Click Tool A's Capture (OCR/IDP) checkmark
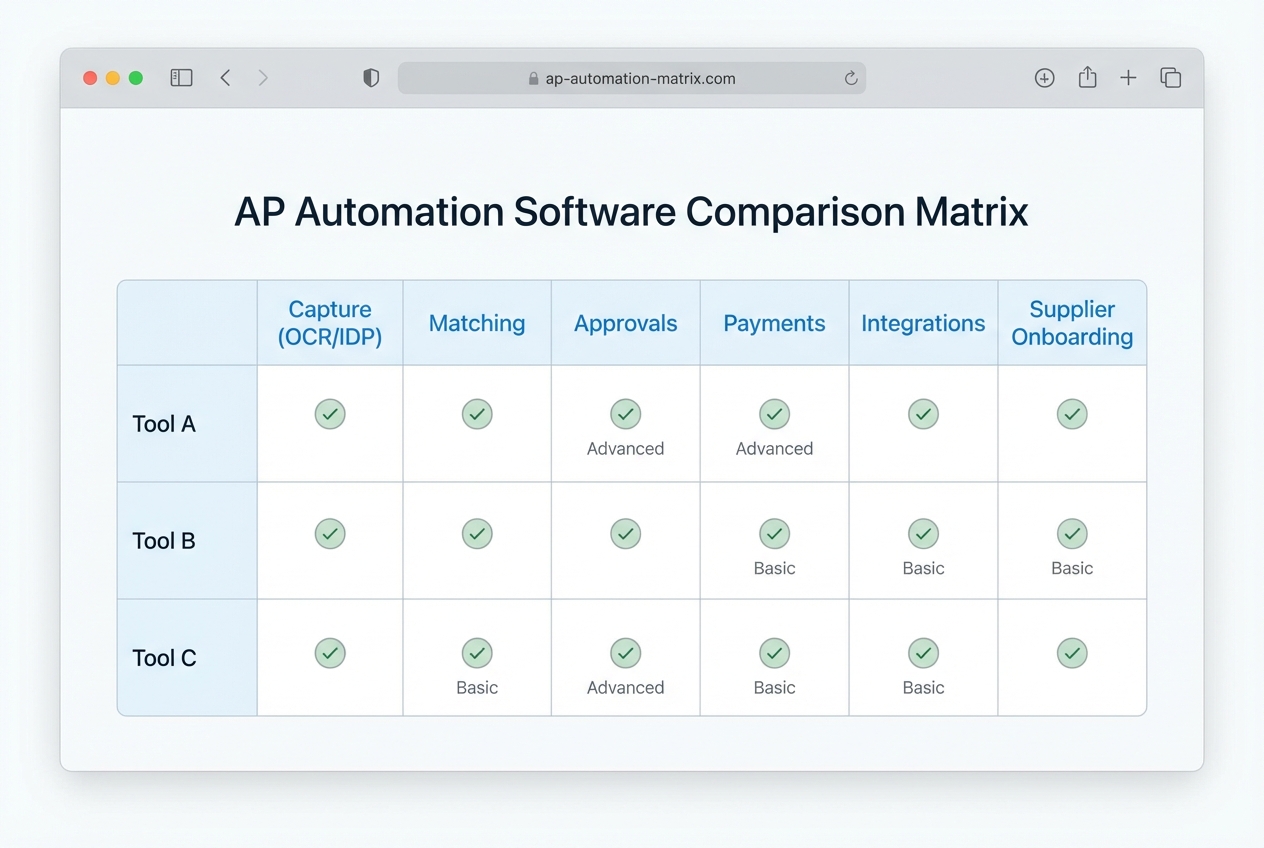The image size is (1264, 848). 330,414
